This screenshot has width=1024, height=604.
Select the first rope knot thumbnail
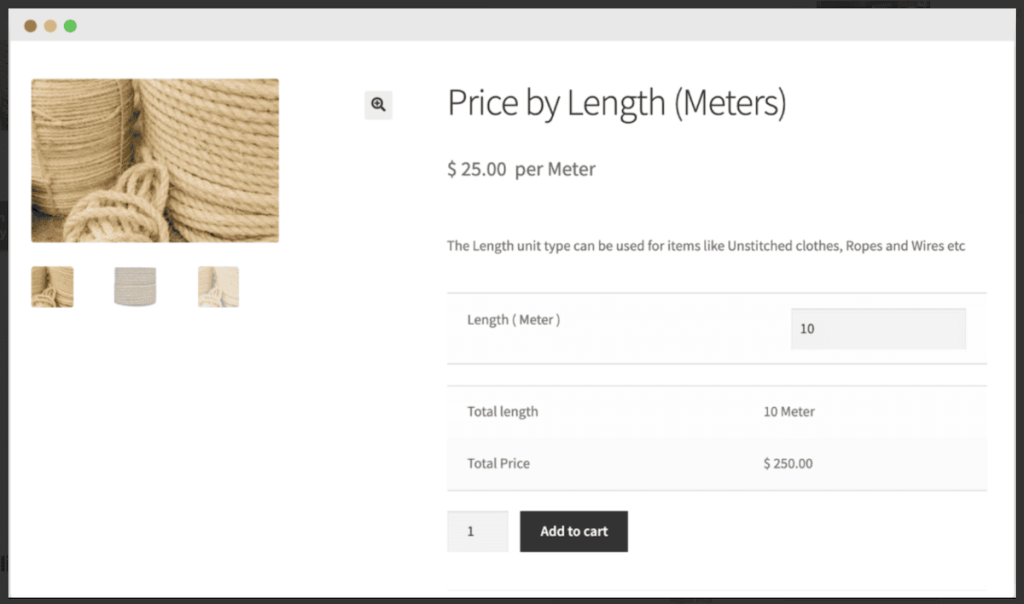tap(52, 287)
